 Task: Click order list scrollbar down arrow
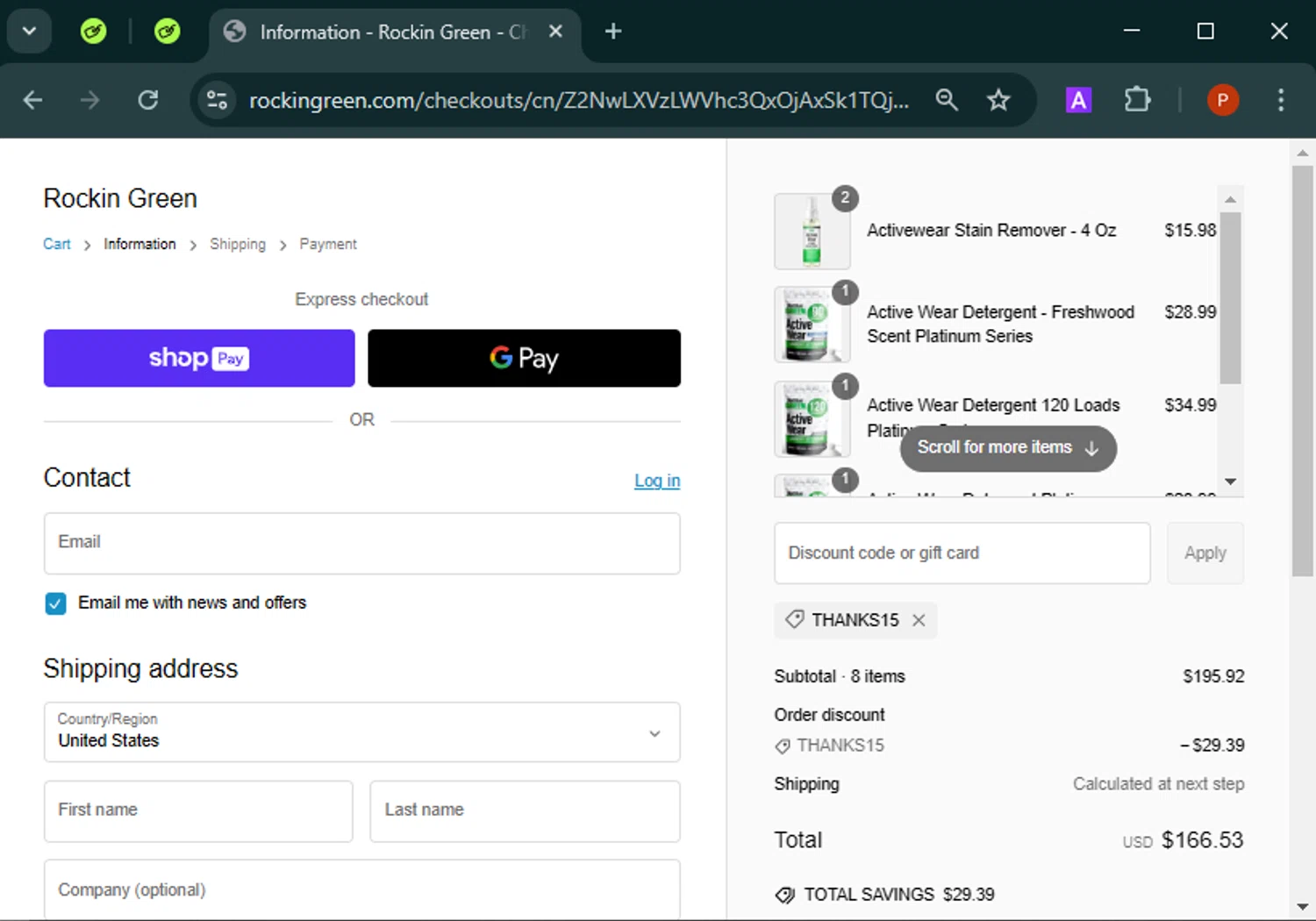pyautogui.click(x=1231, y=482)
